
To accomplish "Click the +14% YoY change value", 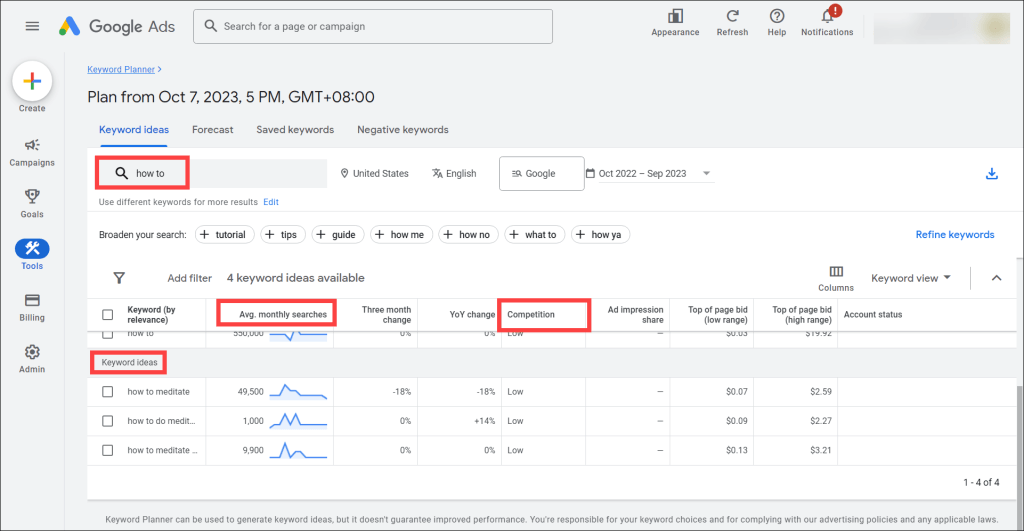I will coord(485,421).
